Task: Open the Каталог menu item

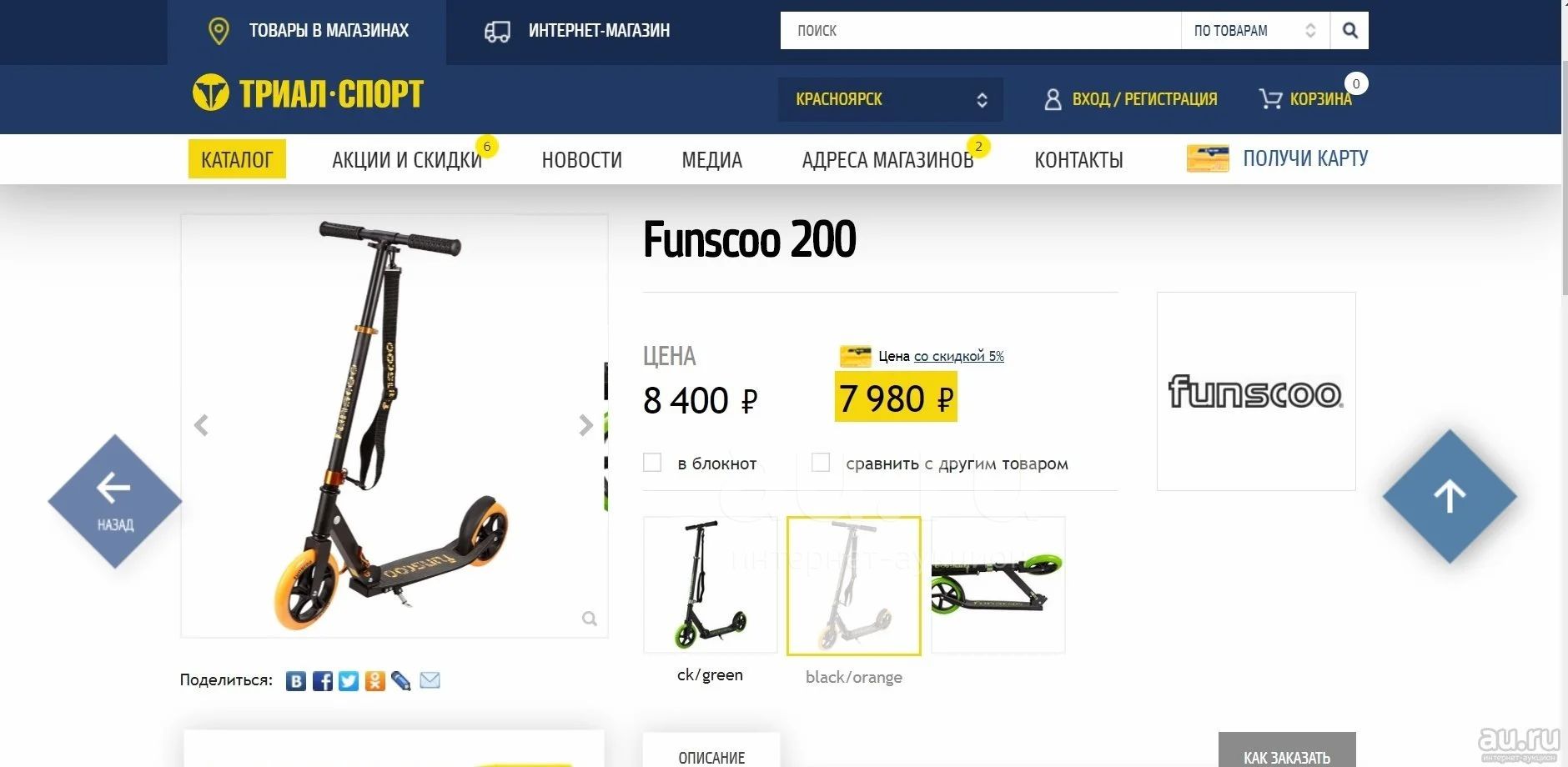Action: point(237,159)
